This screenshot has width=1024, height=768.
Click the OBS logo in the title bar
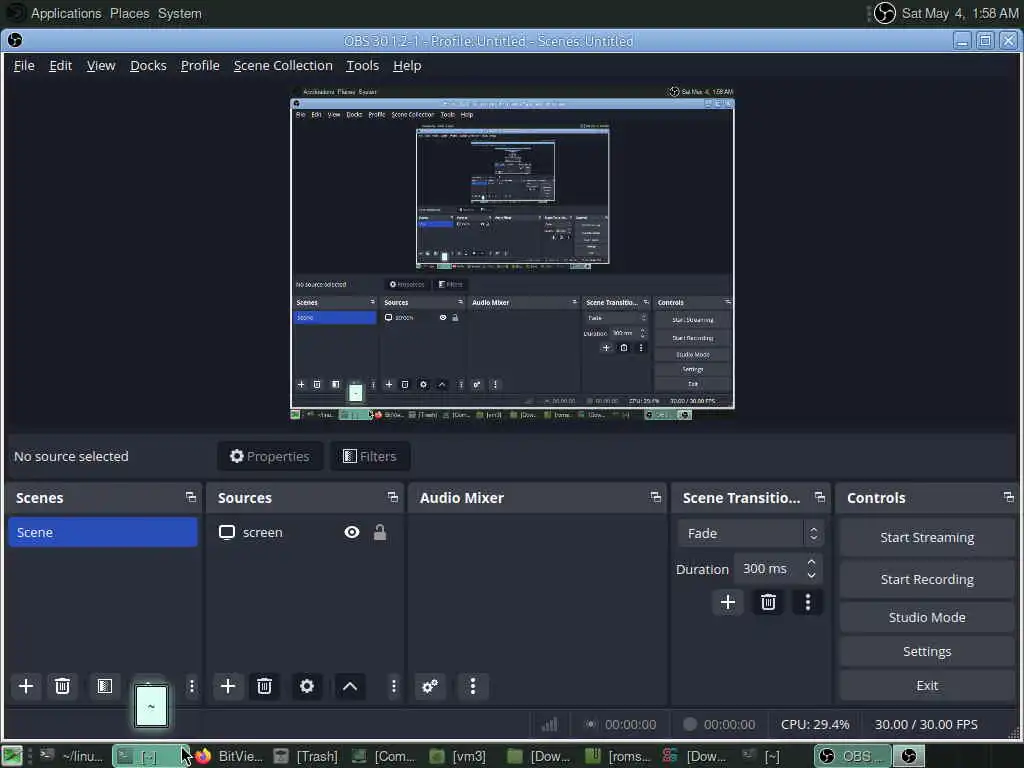(14, 40)
